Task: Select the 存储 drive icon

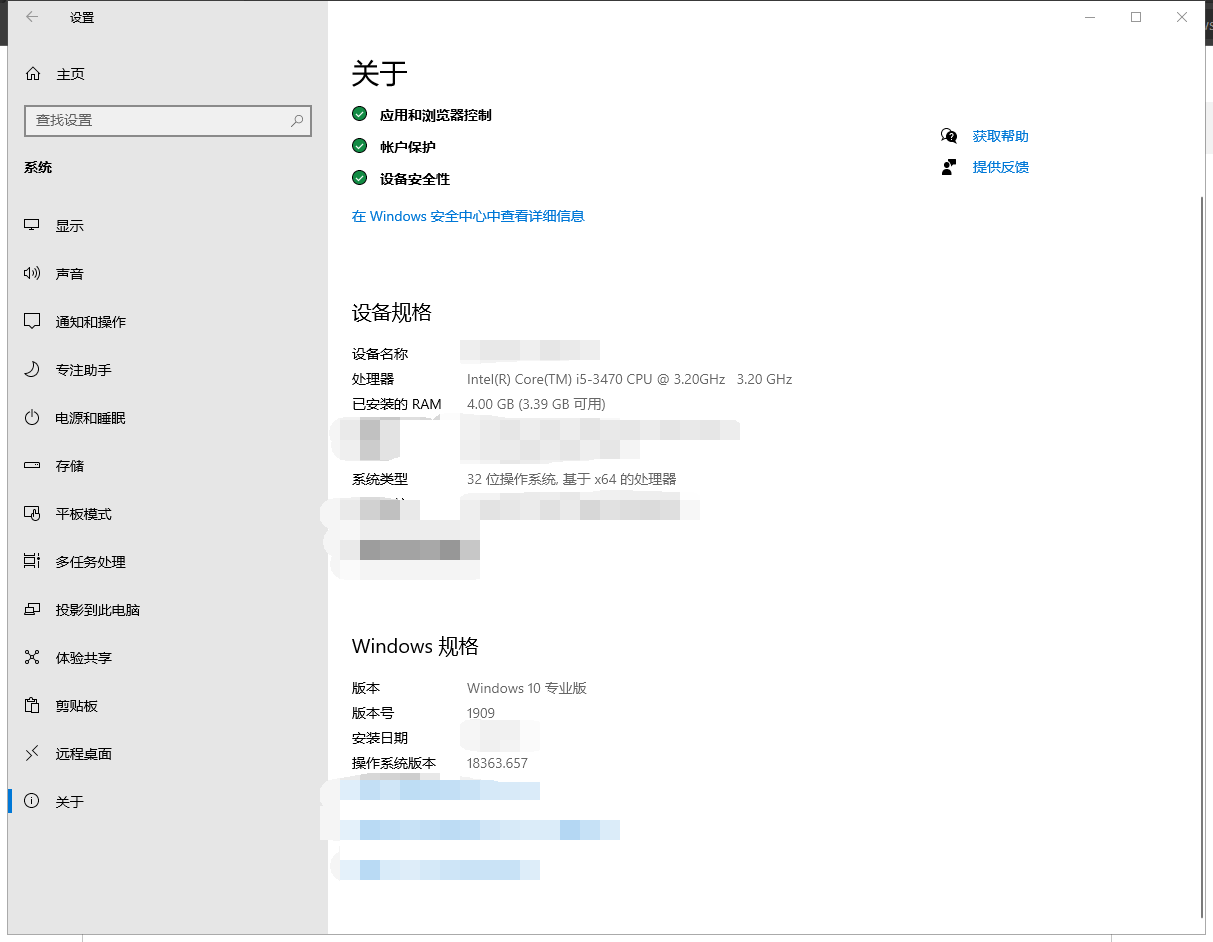Action: pyautogui.click(x=32, y=466)
